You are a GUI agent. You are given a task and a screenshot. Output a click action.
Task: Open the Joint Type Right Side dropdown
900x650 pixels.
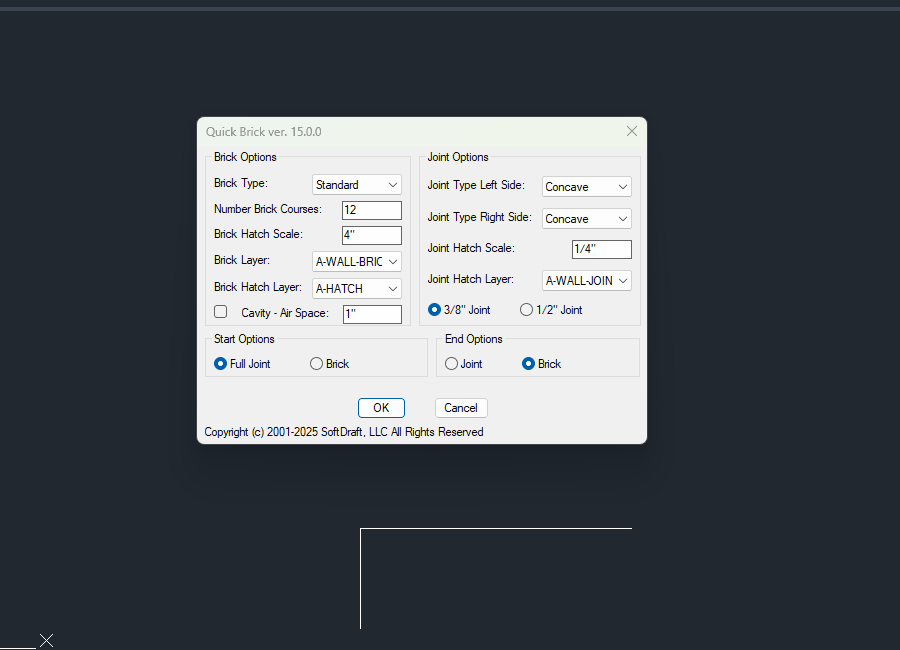586,218
